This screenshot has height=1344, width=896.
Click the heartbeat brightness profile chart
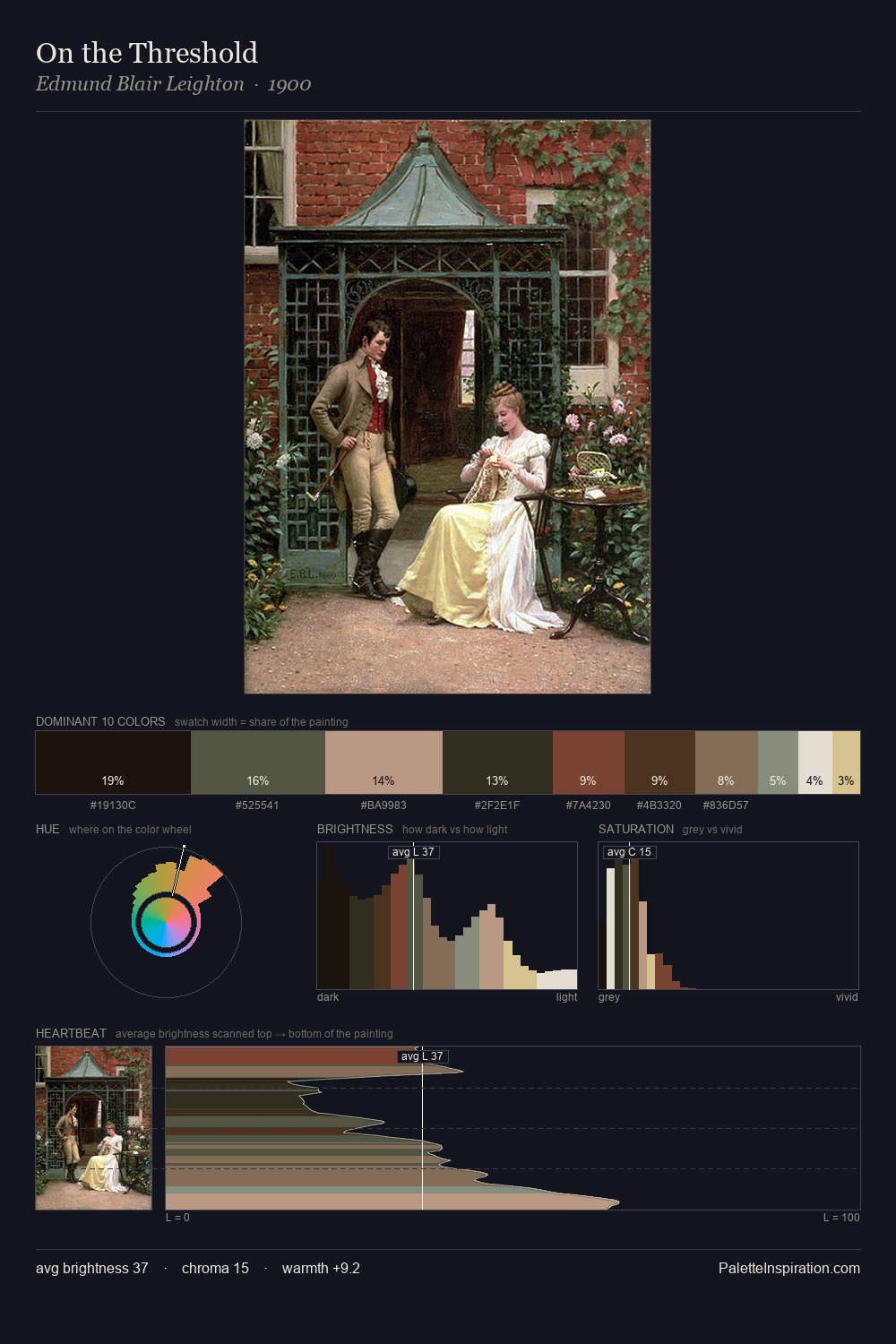[x=513, y=1128]
